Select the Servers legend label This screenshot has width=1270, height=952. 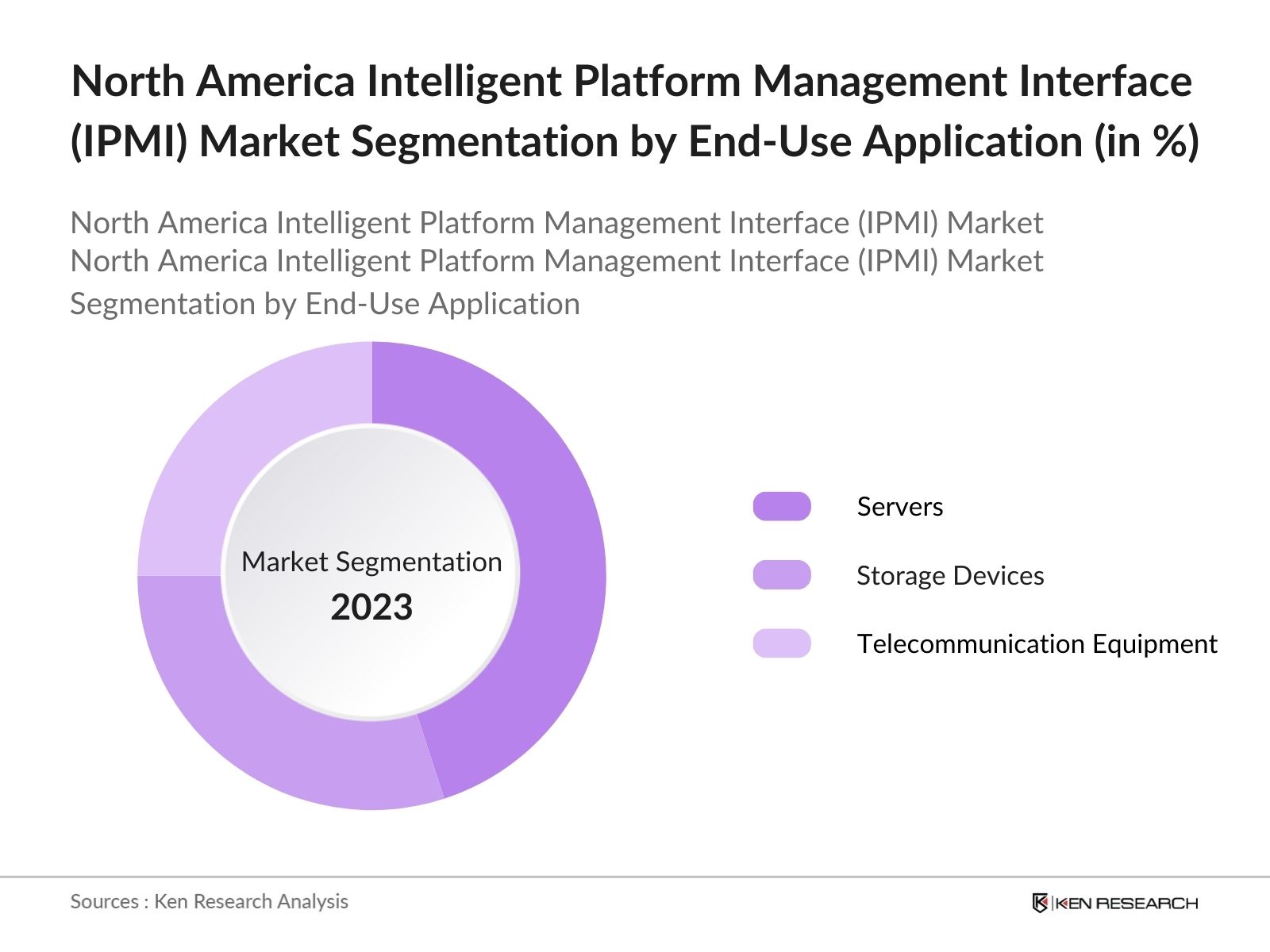[900, 507]
